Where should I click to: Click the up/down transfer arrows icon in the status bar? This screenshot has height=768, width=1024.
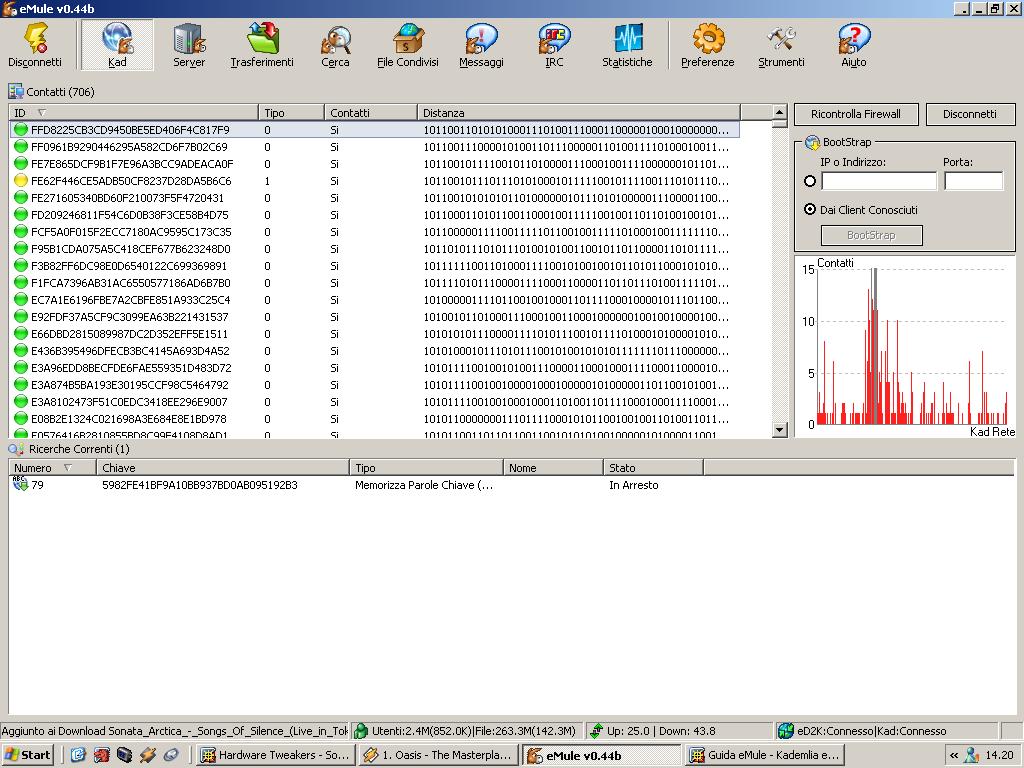(596, 731)
